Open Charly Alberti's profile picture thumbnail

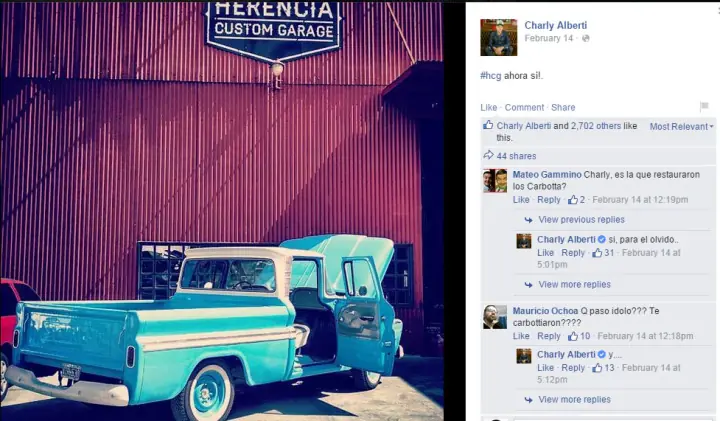pos(499,37)
